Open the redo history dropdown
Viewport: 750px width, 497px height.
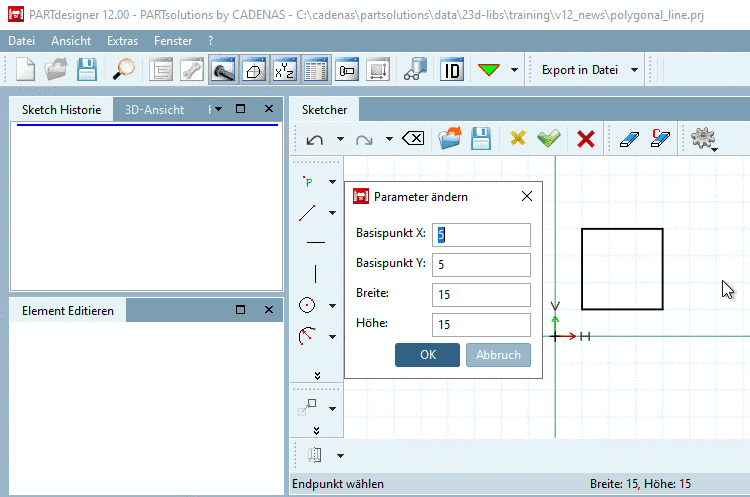pyautogui.click(x=389, y=139)
